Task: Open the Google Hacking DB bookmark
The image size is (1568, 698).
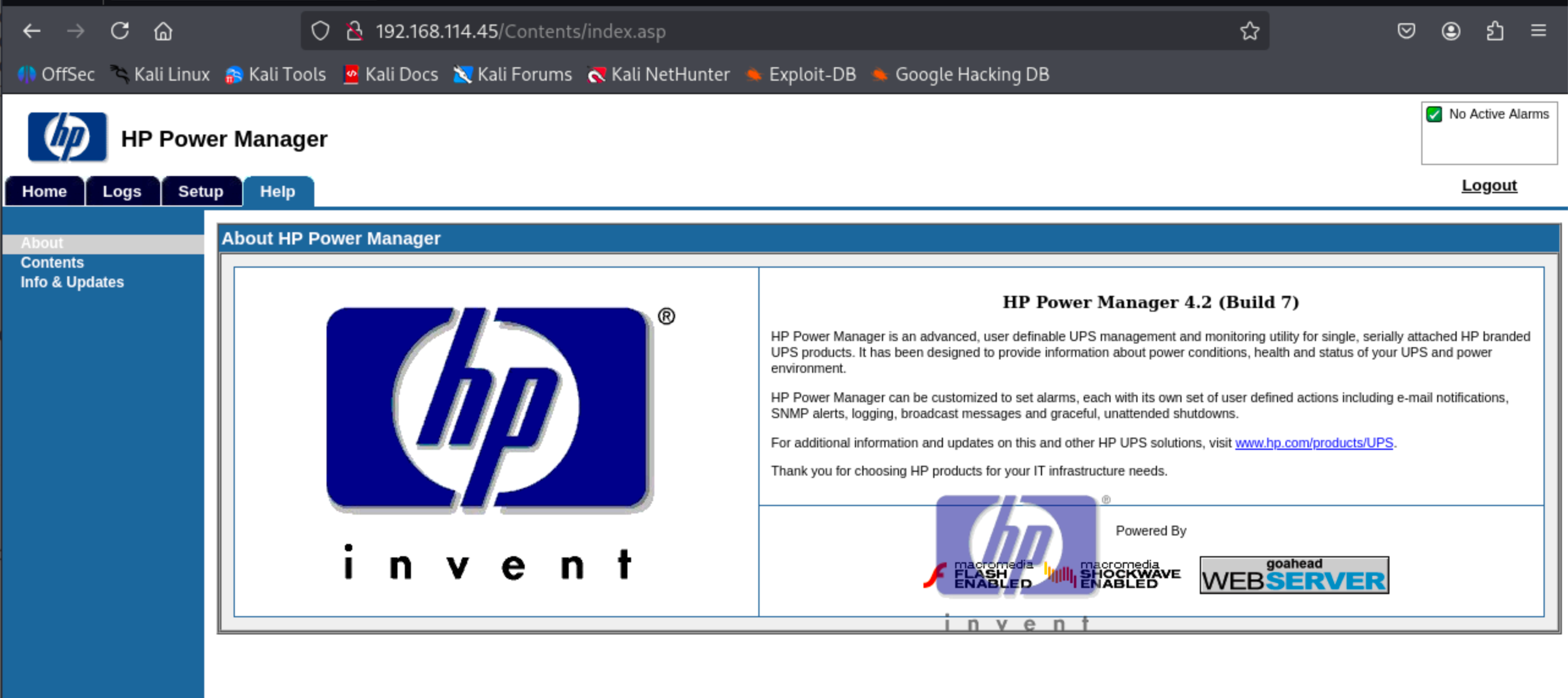Action: coord(960,75)
